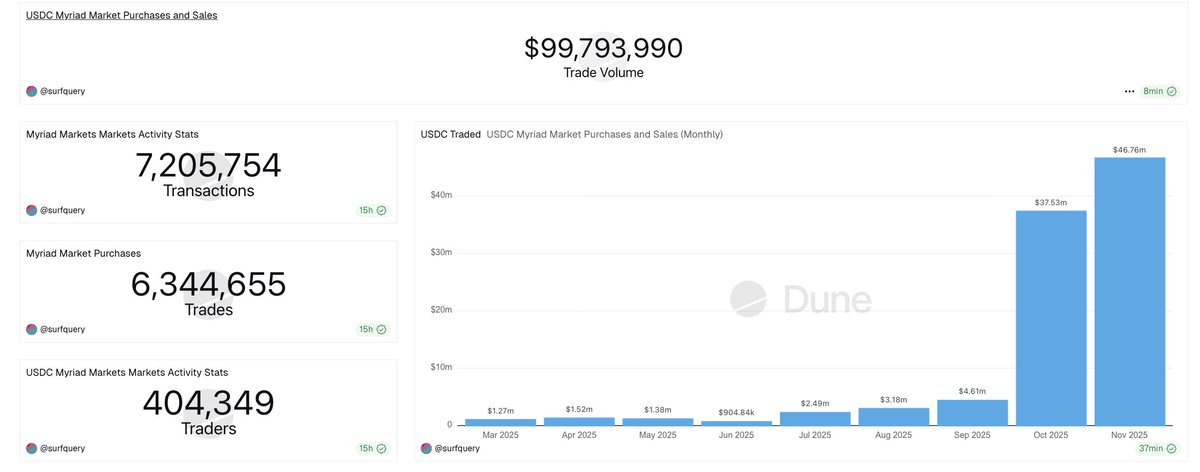Select the Jul 2025 bar in chart
Screen dimensions: 1200x472
815,418
